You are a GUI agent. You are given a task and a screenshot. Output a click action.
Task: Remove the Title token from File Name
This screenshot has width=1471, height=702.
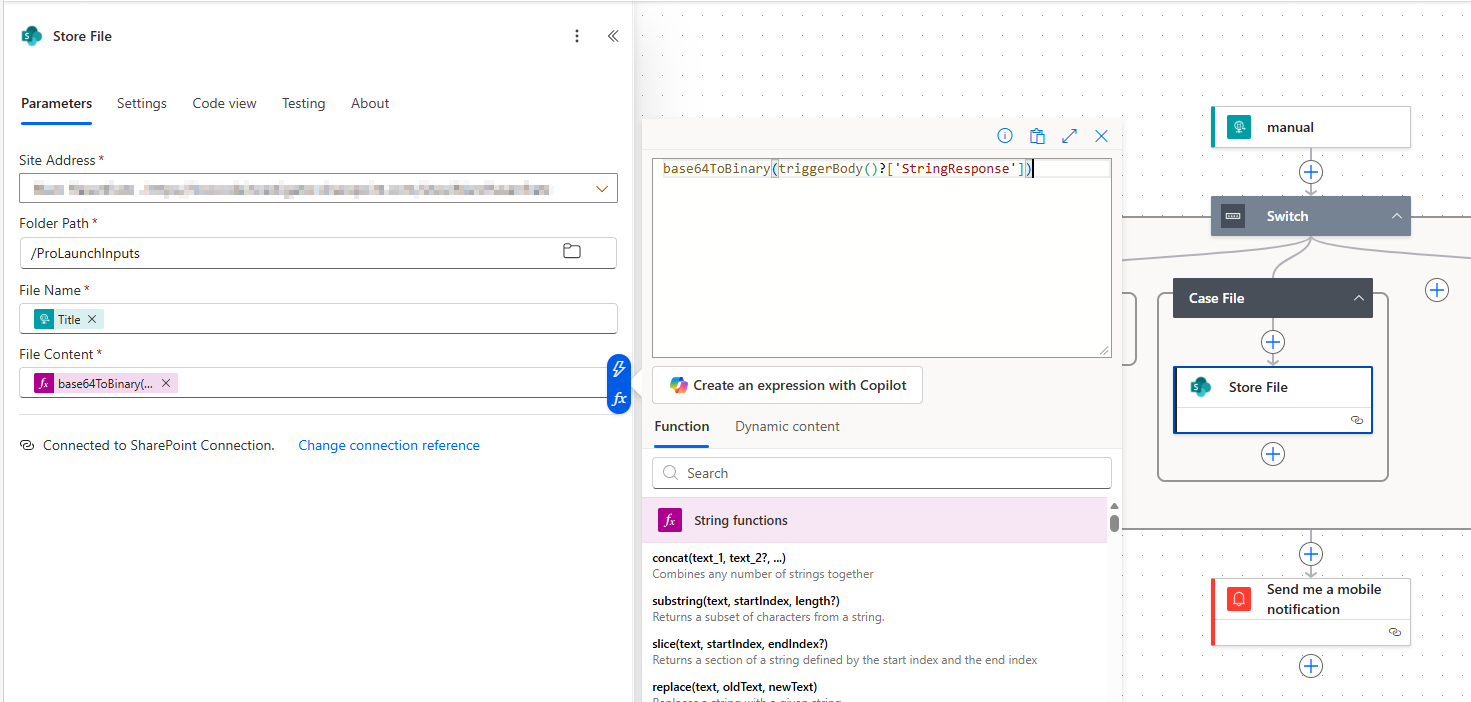92,320
